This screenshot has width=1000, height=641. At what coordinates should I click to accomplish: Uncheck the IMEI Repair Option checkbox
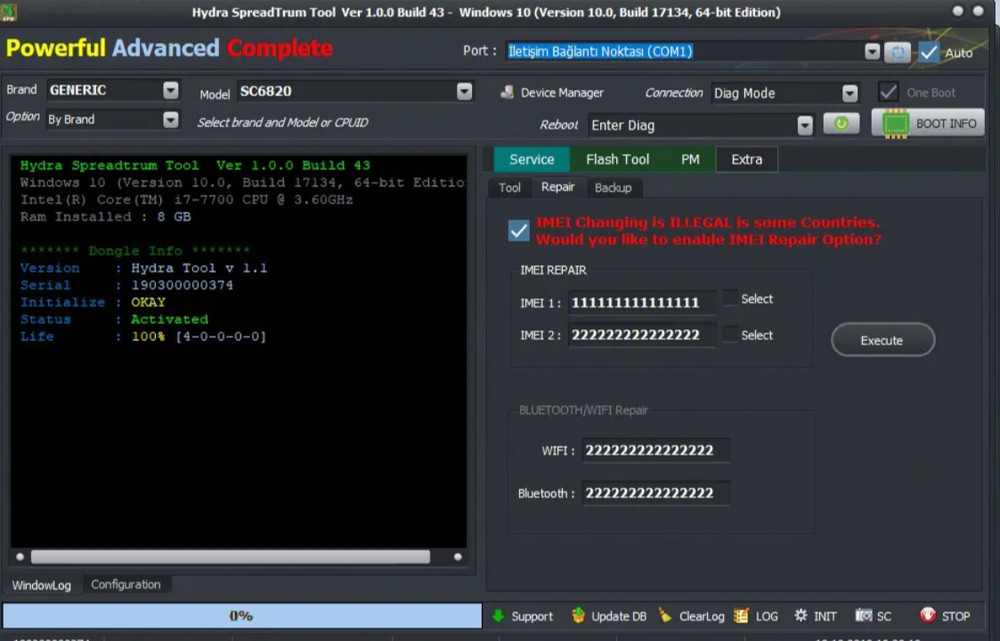point(518,230)
